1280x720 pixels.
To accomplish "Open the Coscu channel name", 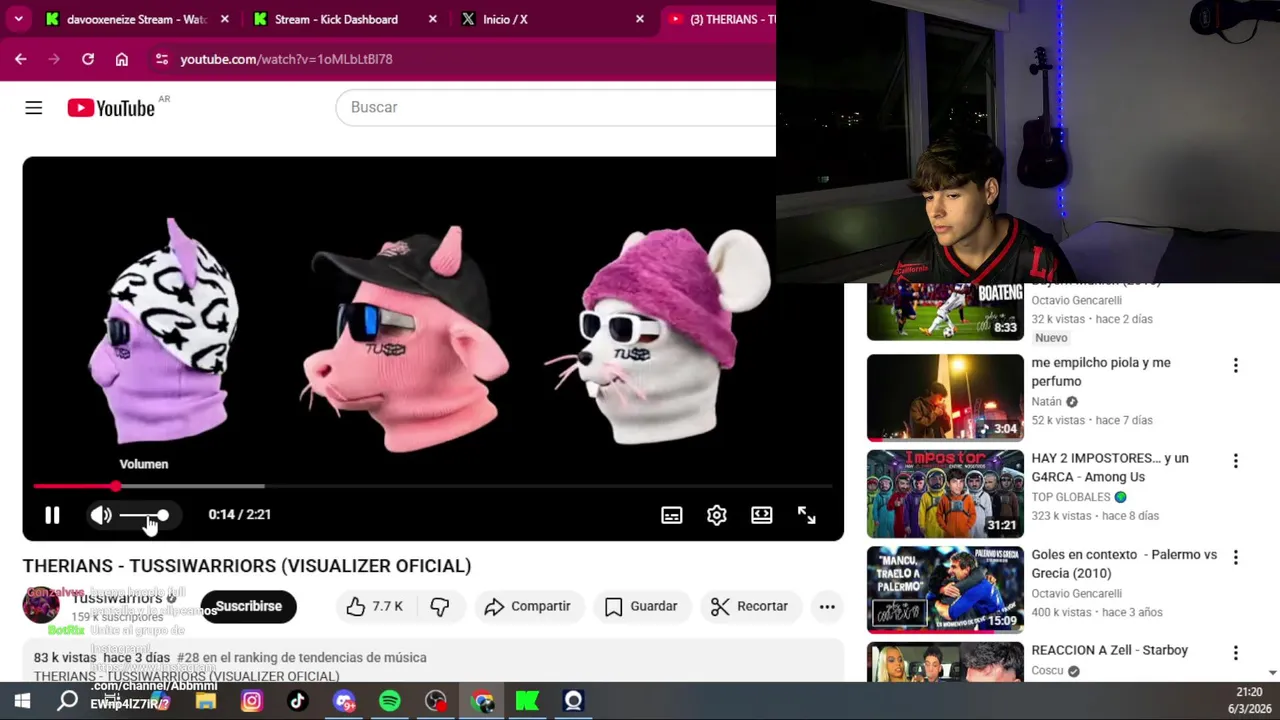I will pos(1047,671).
